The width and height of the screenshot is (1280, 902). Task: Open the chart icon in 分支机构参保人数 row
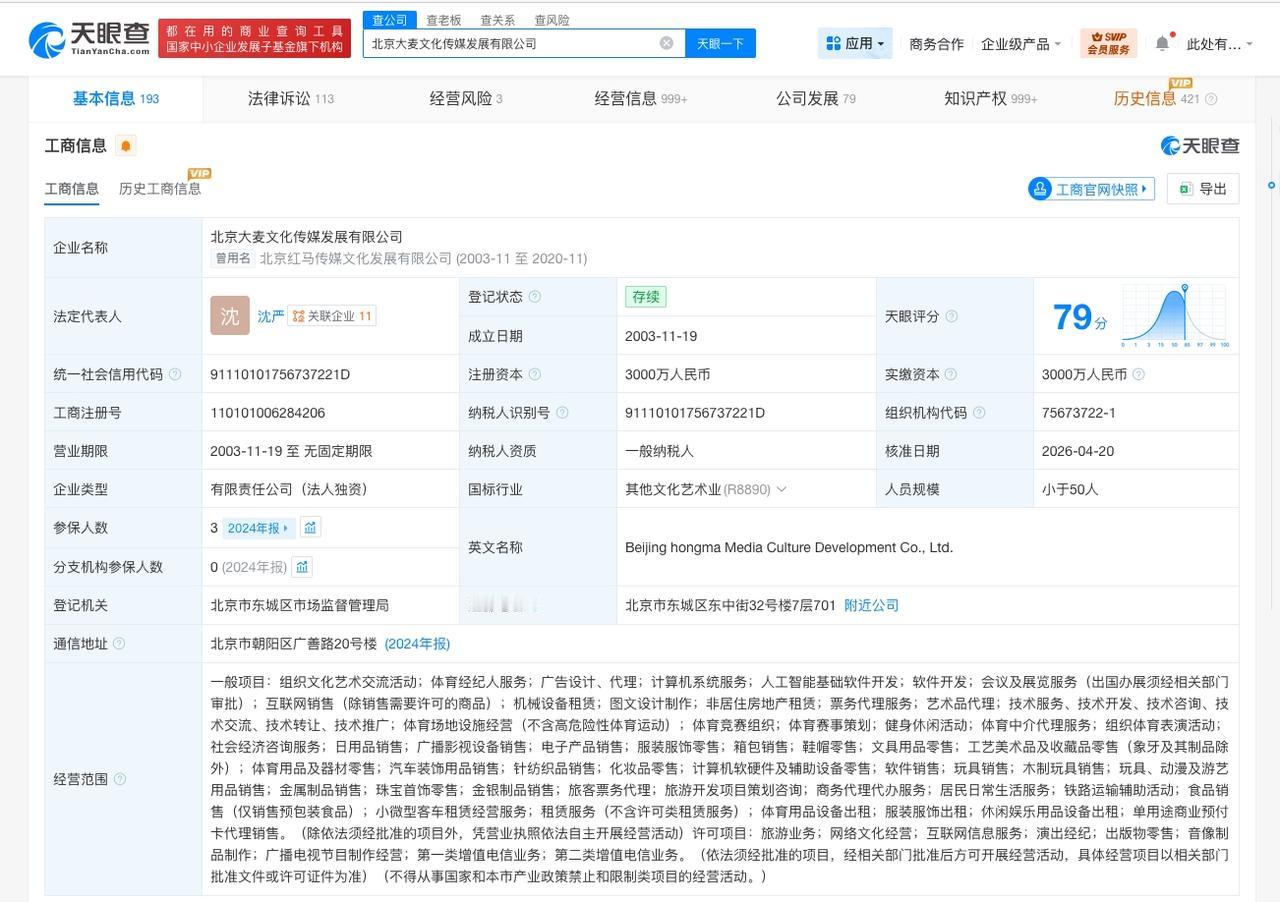click(302, 567)
